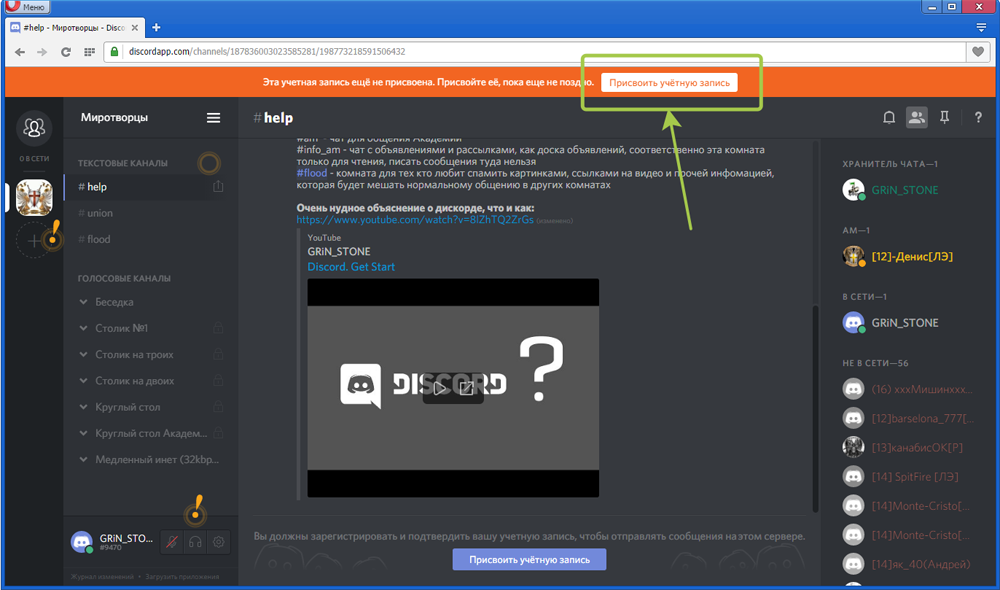Image resolution: width=1000 pixels, height=590 pixels.
Task: Click the discordapp.com address bar
Action: [x=534, y=52]
